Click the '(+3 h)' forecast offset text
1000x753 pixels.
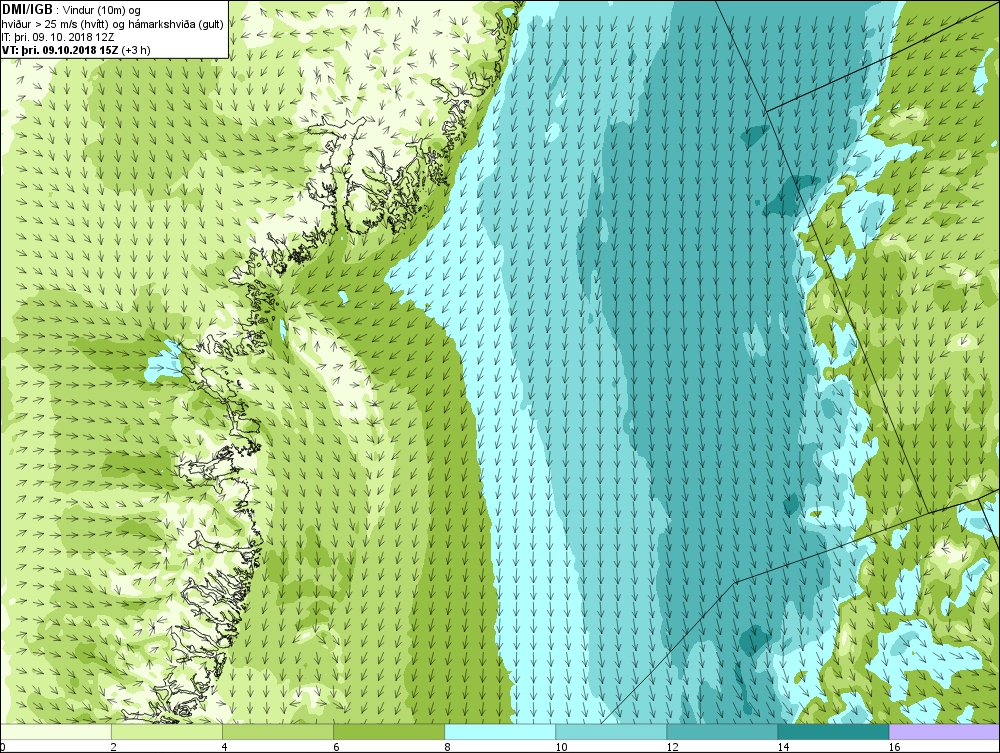pyautogui.click(x=136, y=50)
